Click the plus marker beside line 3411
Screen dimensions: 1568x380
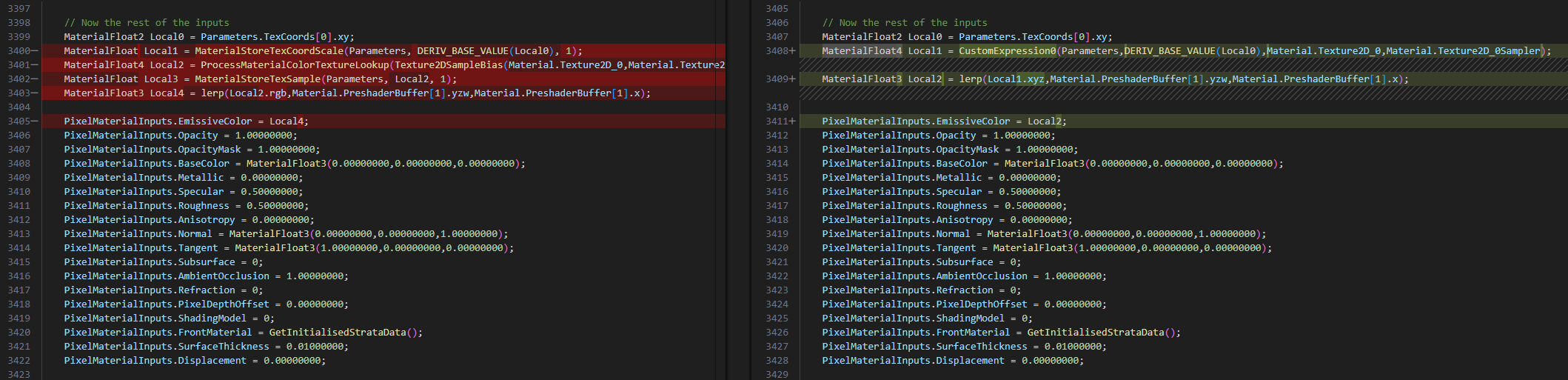tap(792, 121)
